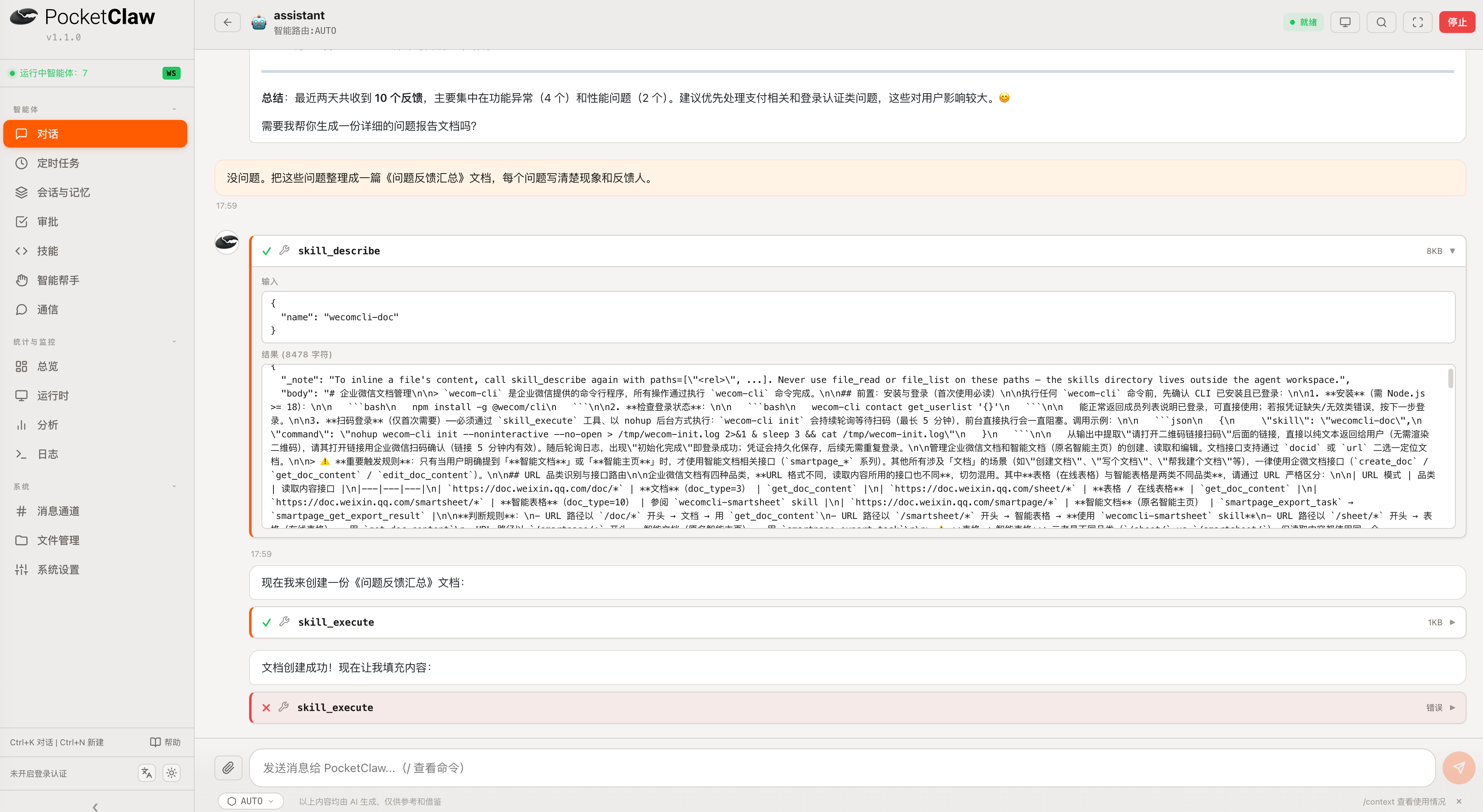Image resolution: width=1483 pixels, height=812 pixels.
Task: Click the 文档创建成功 message bubble
Action: coord(857,668)
